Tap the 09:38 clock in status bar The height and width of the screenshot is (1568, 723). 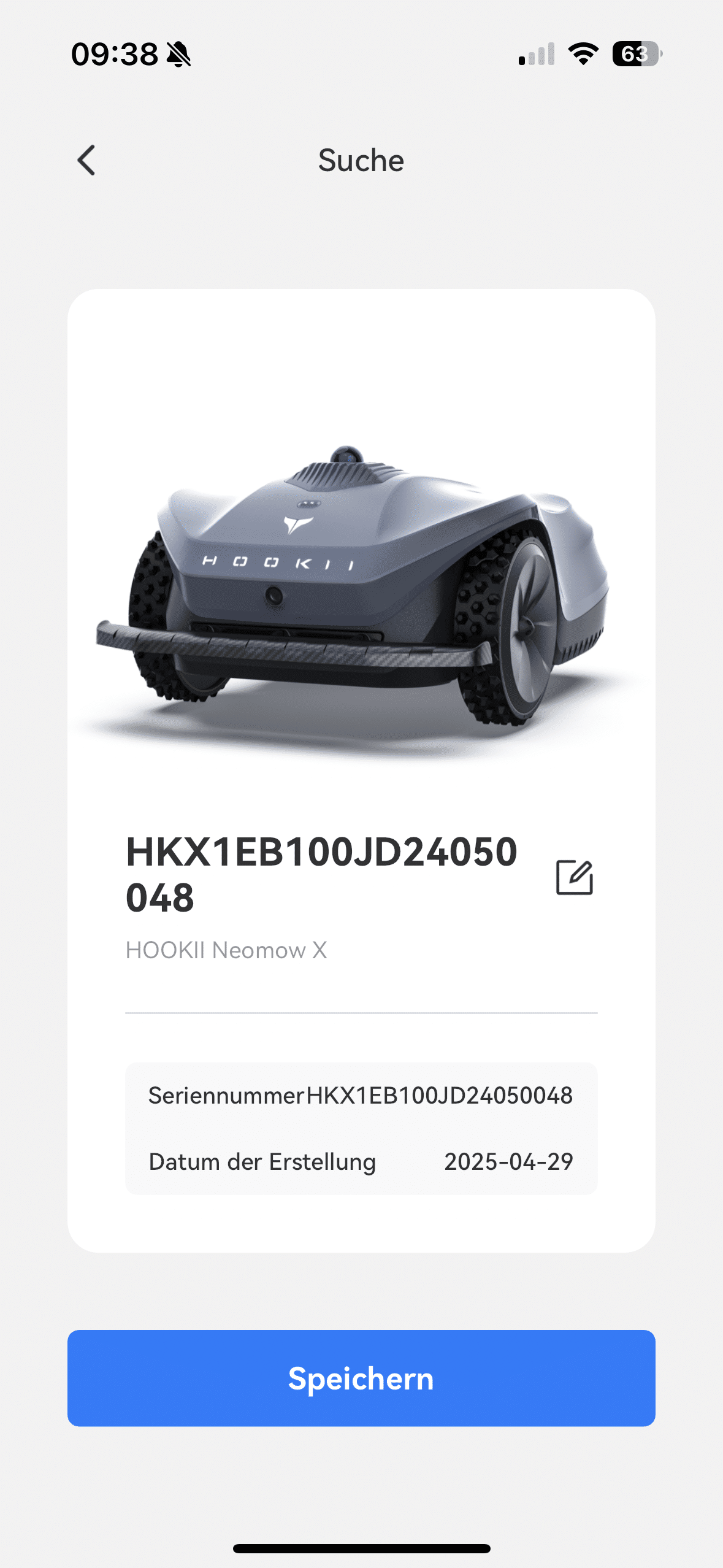pyautogui.click(x=115, y=54)
